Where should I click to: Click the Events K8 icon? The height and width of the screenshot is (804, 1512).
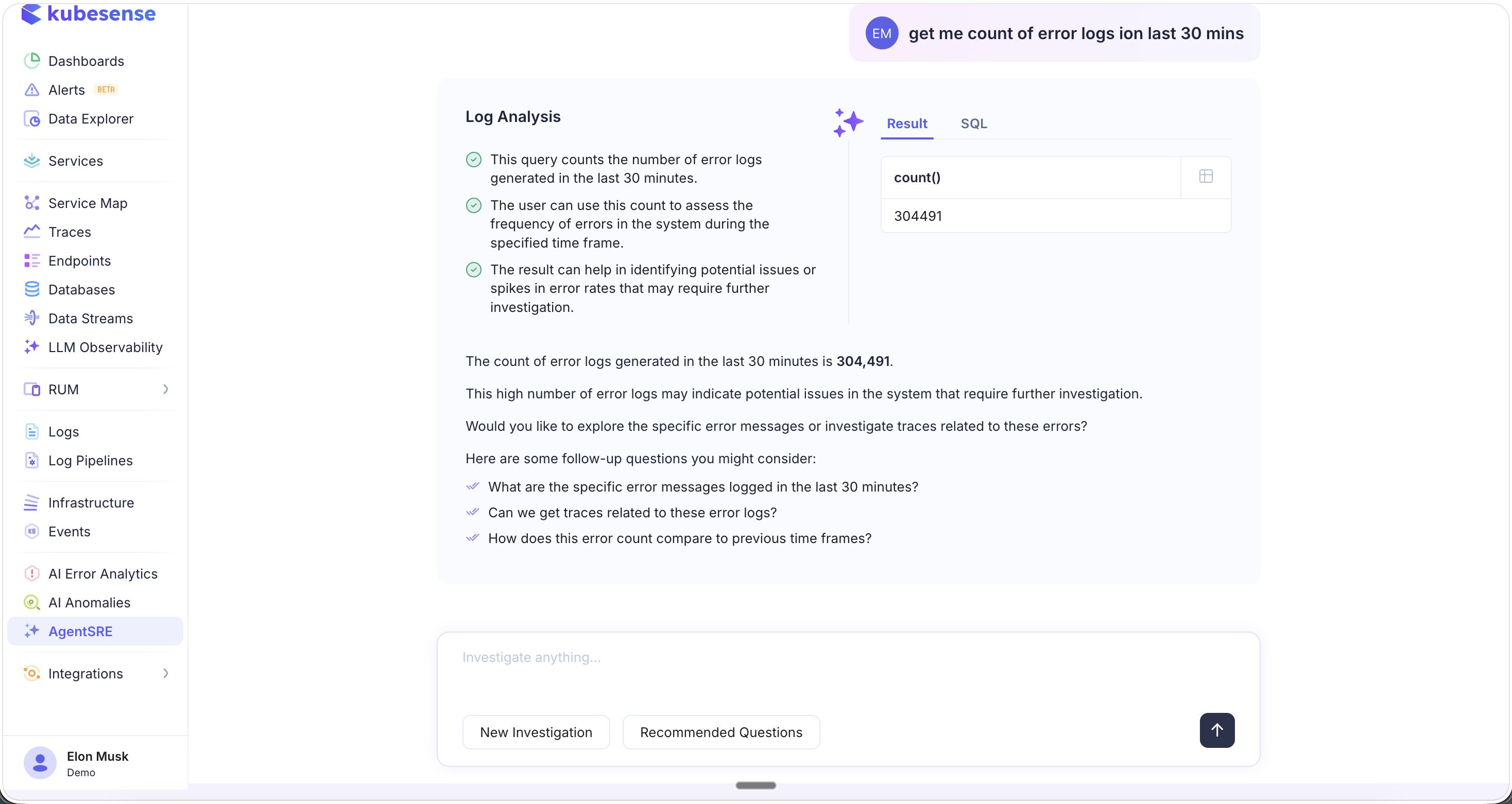(x=32, y=531)
